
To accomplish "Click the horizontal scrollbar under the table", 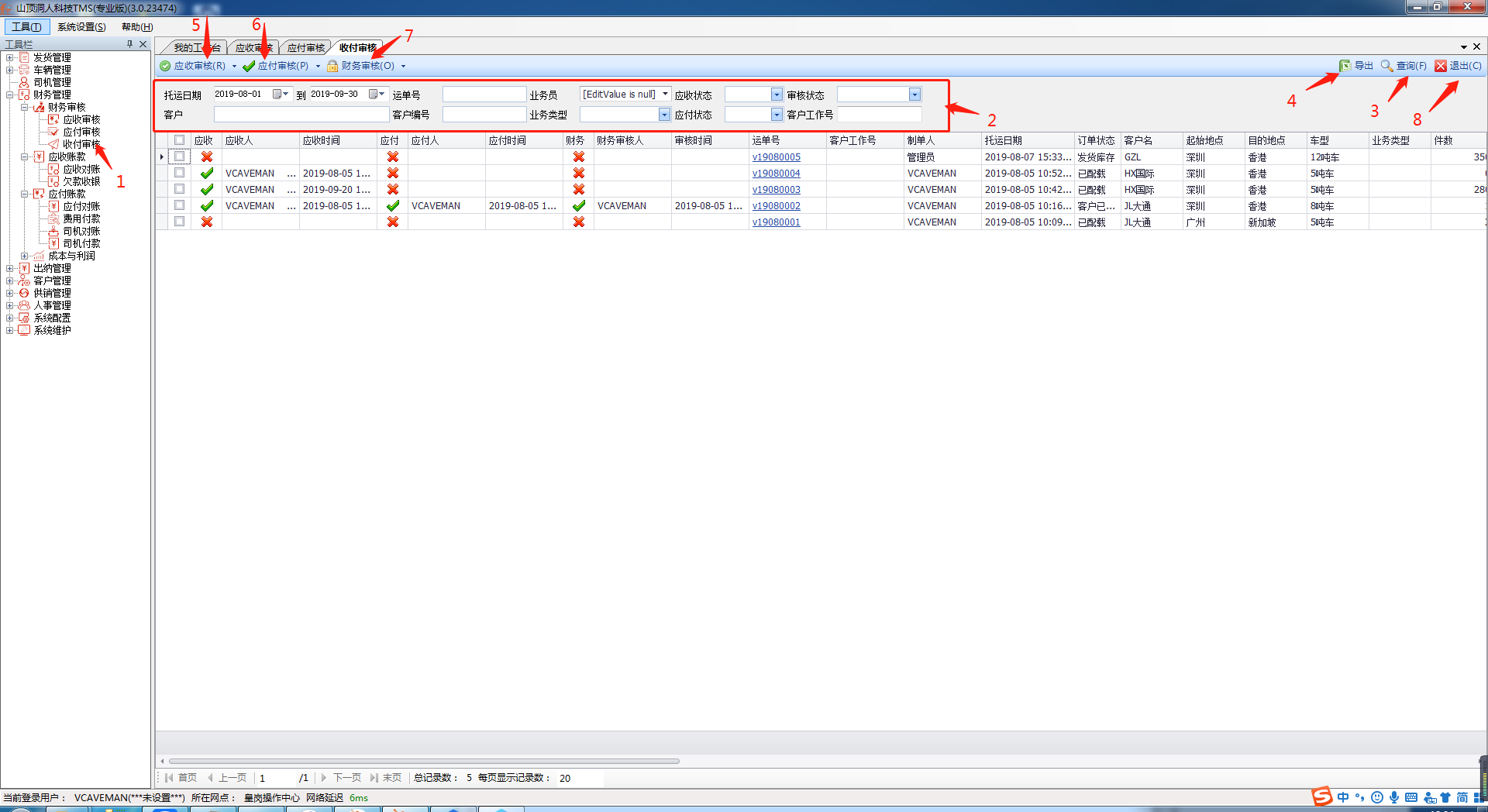I will click(x=424, y=761).
